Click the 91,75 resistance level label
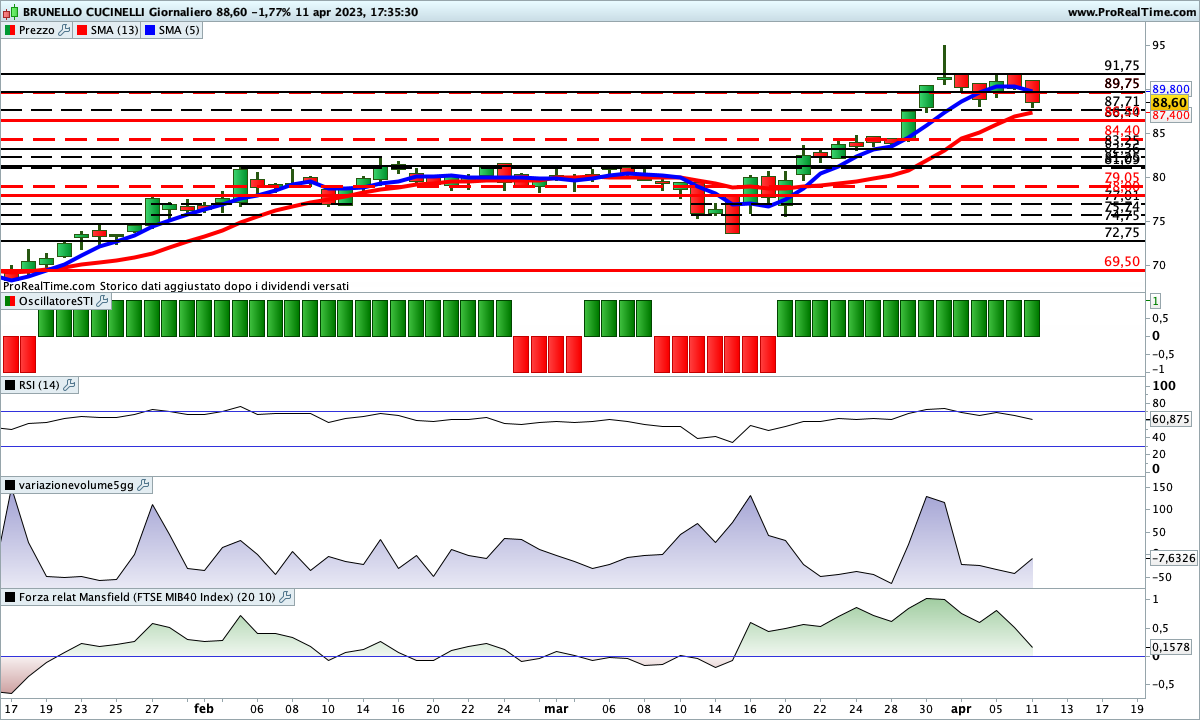The image size is (1200, 720). [1122, 65]
